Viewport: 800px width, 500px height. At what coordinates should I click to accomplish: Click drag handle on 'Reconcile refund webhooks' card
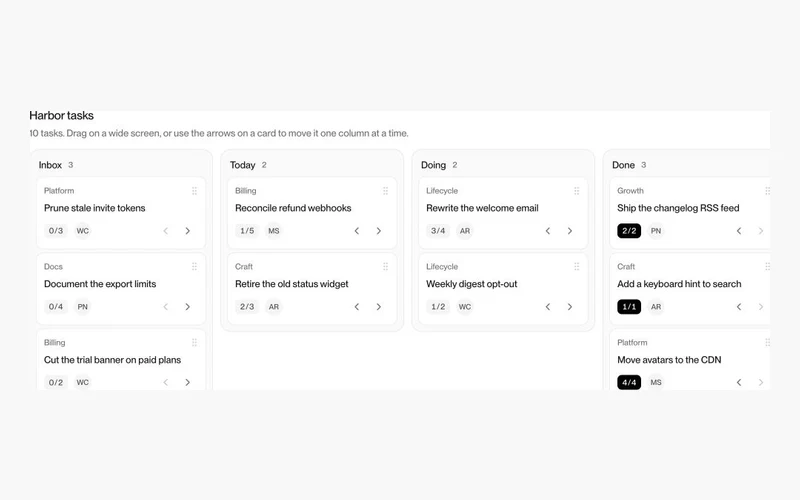coord(385,191)
